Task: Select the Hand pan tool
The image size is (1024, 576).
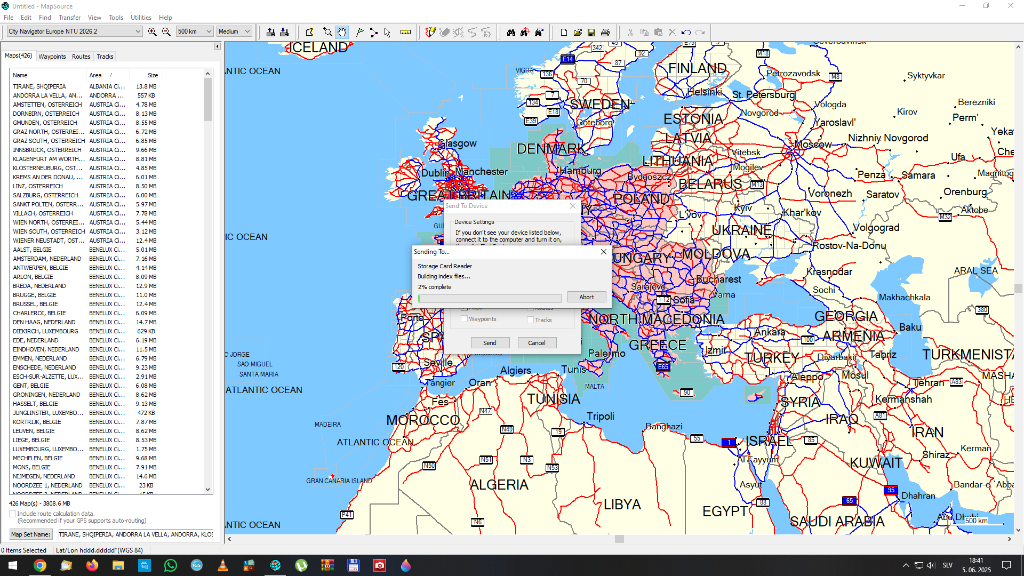Action: click(342, 32)
